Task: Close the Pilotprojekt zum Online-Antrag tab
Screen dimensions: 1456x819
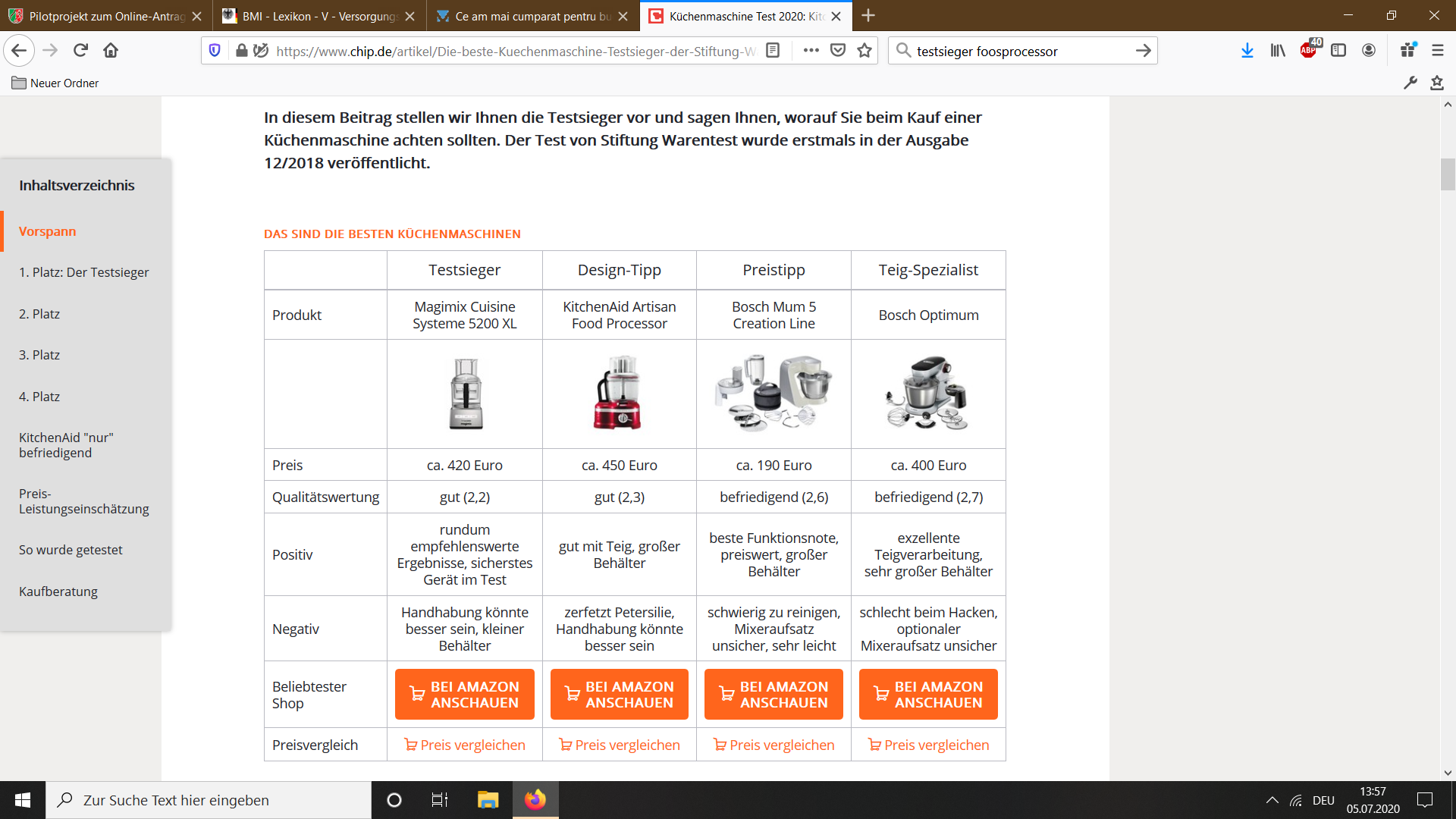Action: tap(197, 16)
